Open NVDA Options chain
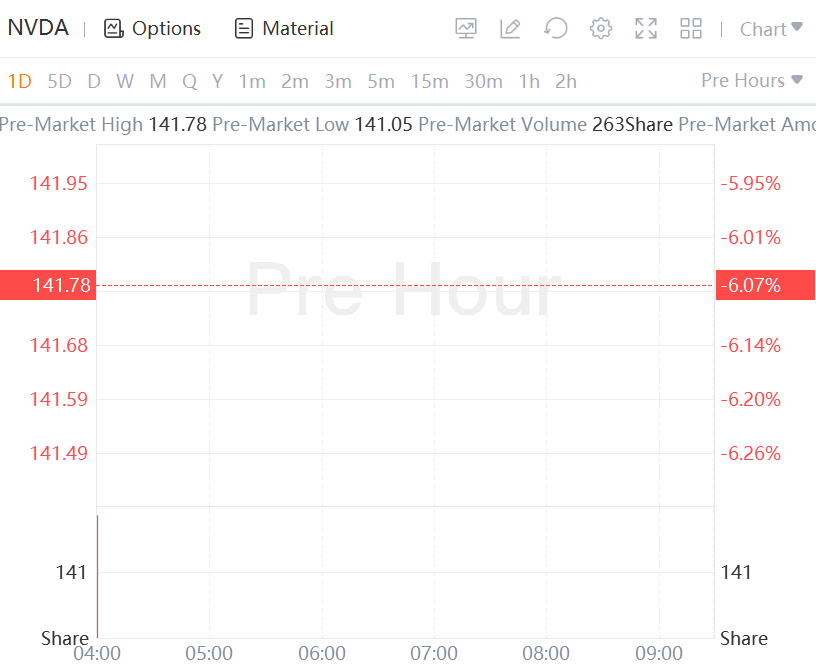Viewport: 816px width, 666px height. (x=153, y=29)
